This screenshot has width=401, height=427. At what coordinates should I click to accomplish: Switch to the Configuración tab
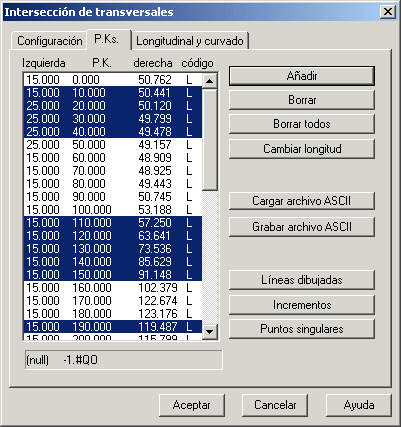coord(49,41)
